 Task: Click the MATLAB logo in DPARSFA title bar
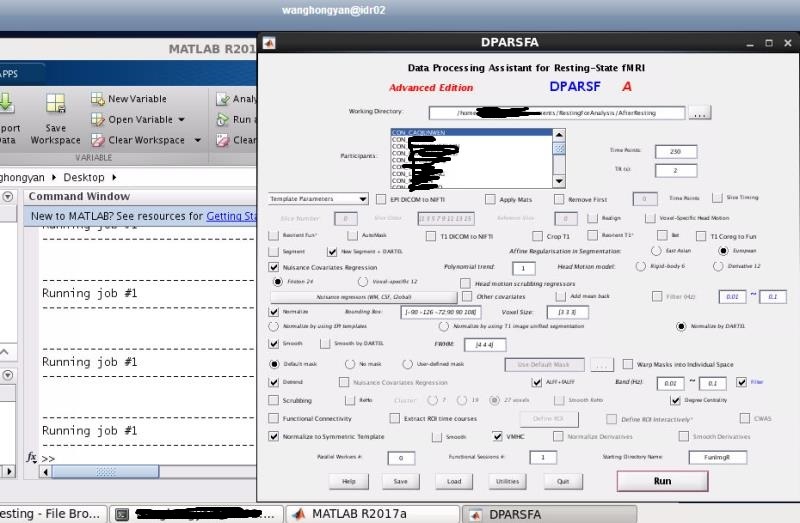[x=269, y=43]
